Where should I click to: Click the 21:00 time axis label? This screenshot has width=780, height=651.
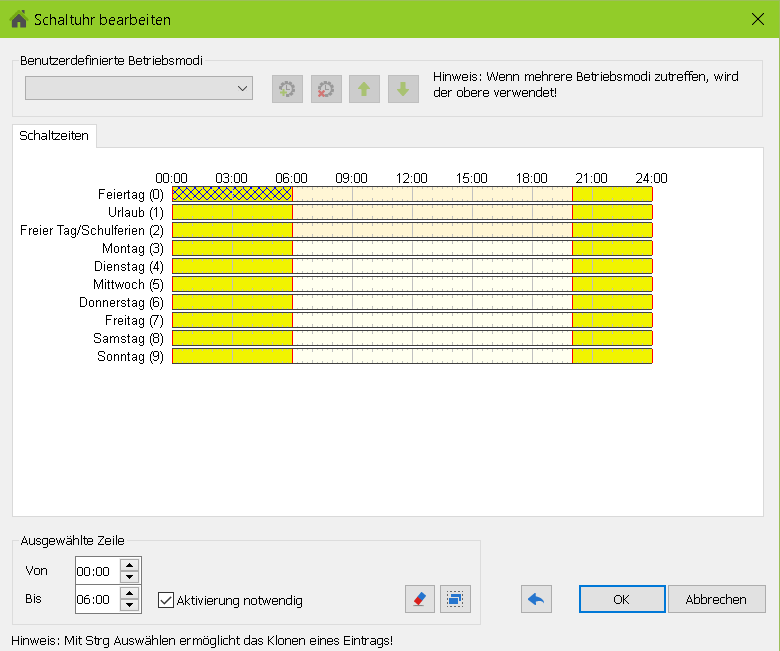pyautogui.click(x=591, y=178)
